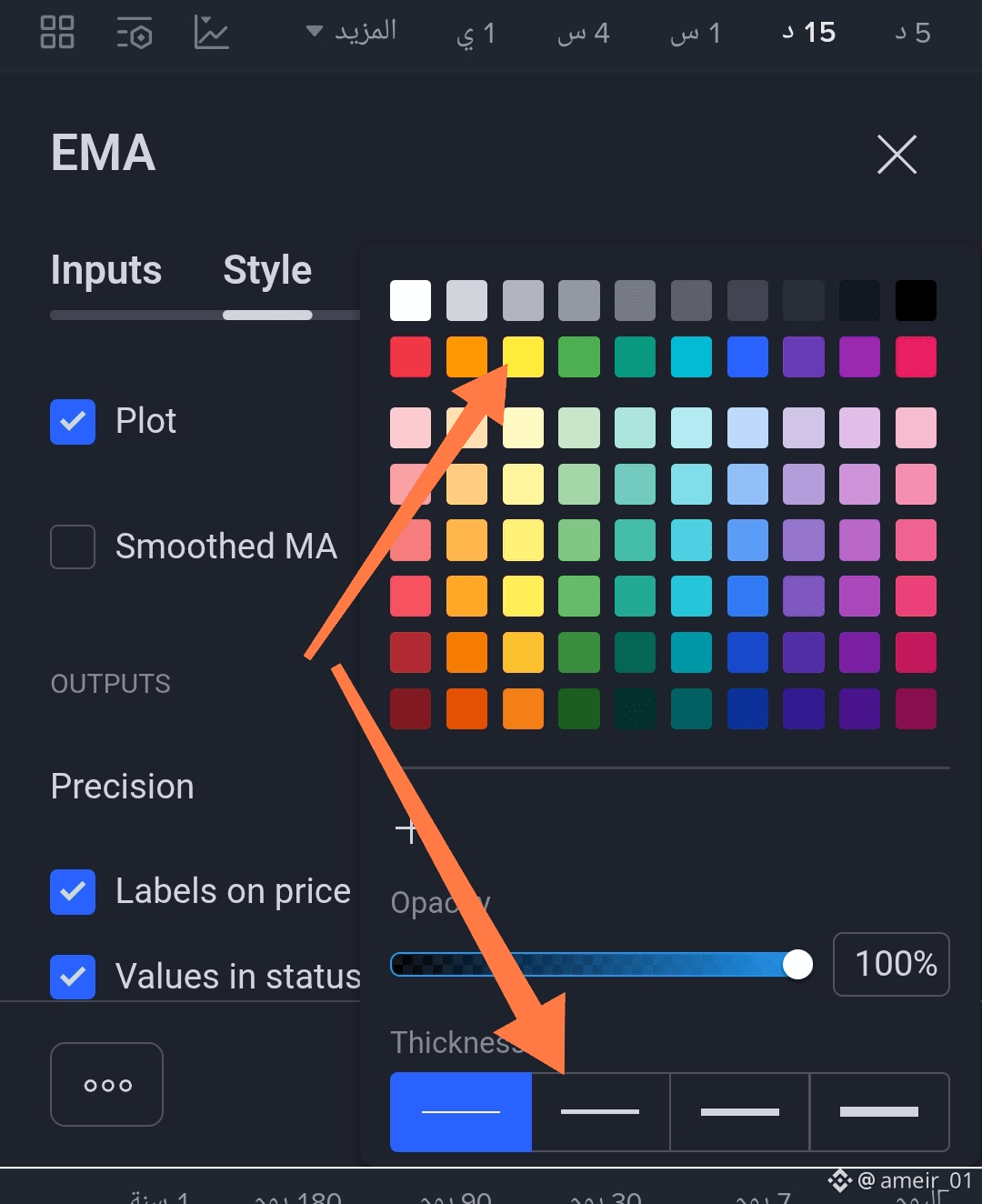The image size is (982, 1204).
Task: Pick the bright yellow color swatch
Action: (x=524, y=357)
